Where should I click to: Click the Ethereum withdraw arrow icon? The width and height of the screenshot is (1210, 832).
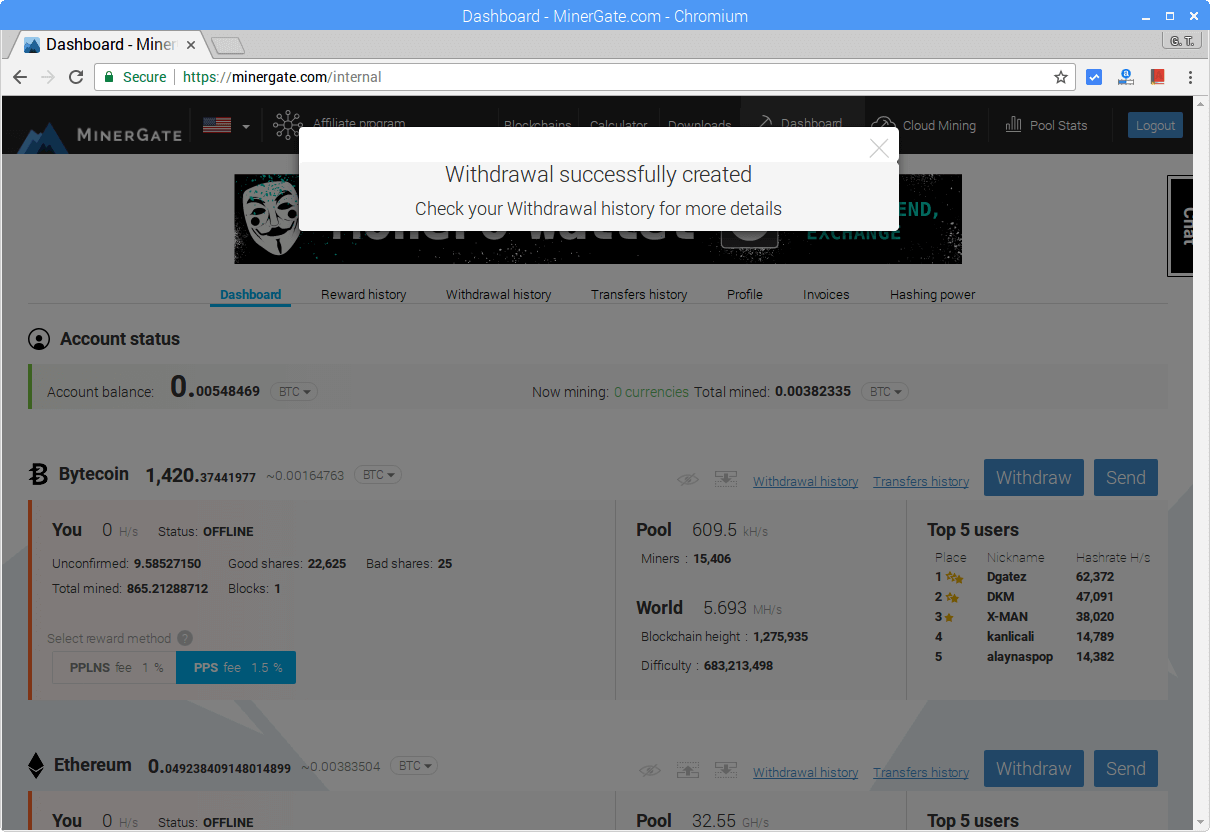(688, 769)
